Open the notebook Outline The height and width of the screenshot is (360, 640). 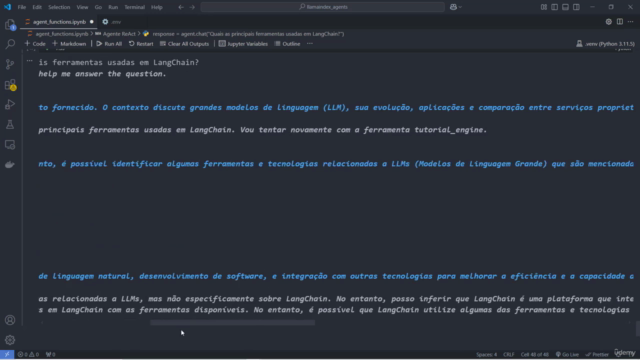tap(287, 44)
